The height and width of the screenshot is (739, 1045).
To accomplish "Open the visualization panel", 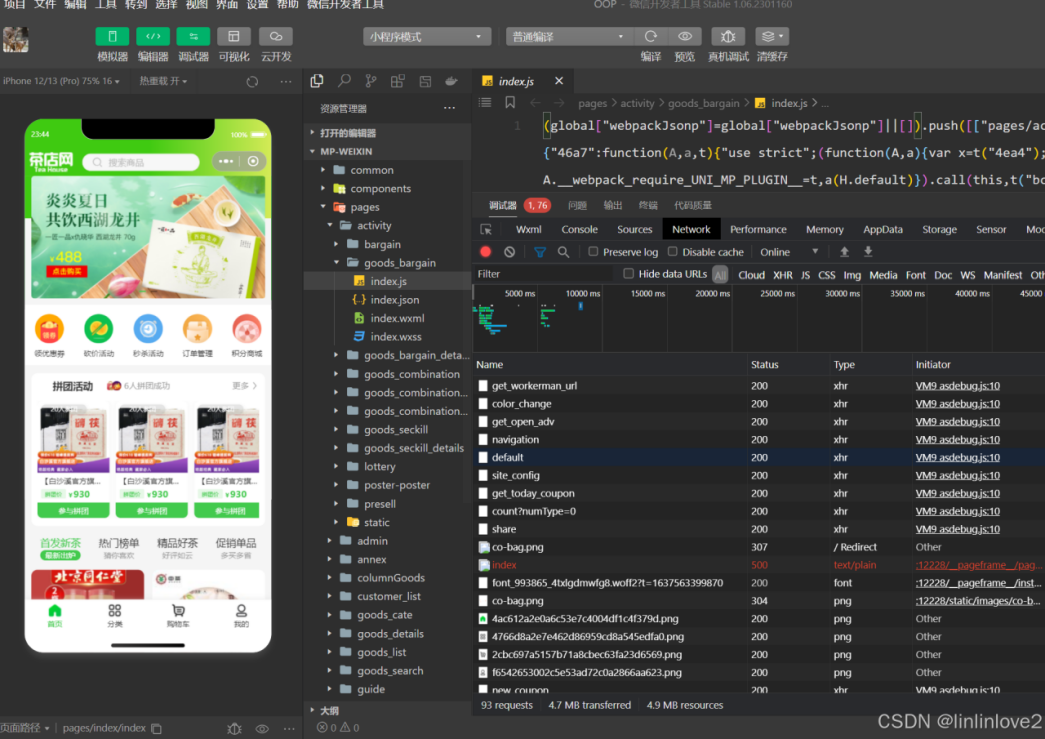I will click(234, 37).
